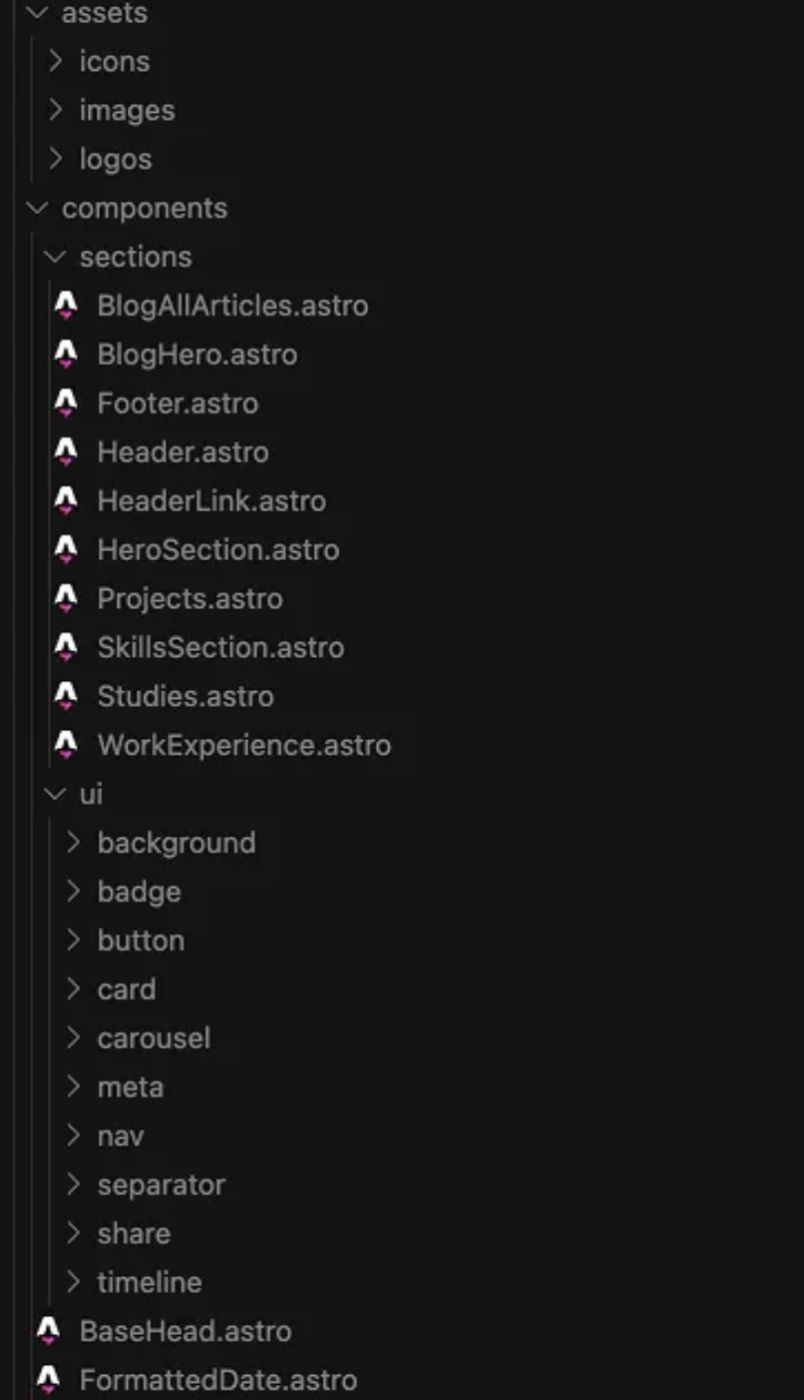Select the HeaderLink.astro file

coord(211,501)
